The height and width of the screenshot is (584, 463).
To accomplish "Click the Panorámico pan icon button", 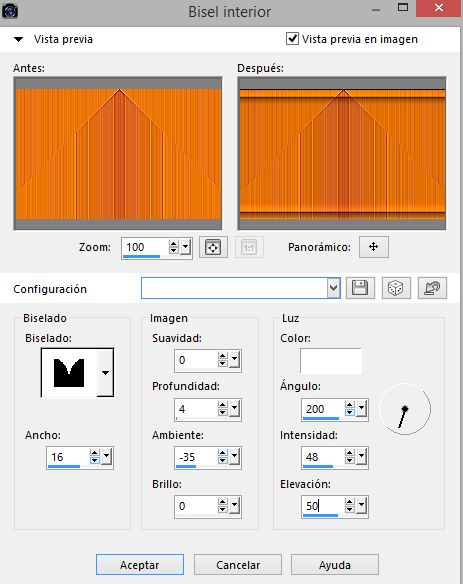I will [x=374, y=247].
